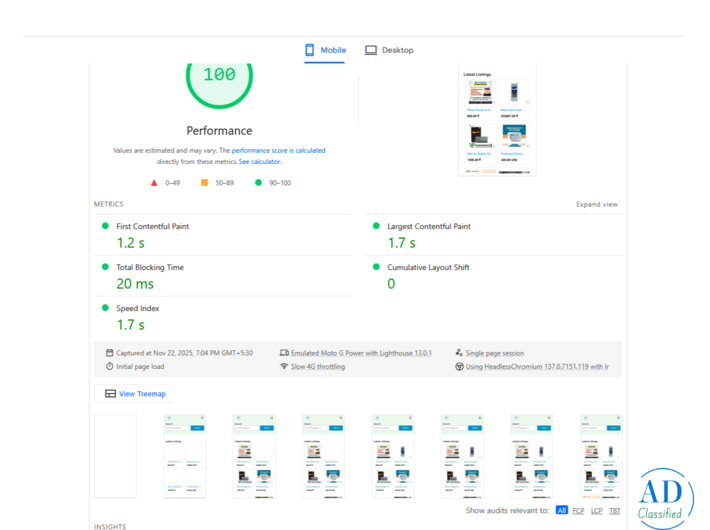The height and width of the screenshot is (530, 710).
Task: Click the View Treemap button
Action: tap(134, 394)
